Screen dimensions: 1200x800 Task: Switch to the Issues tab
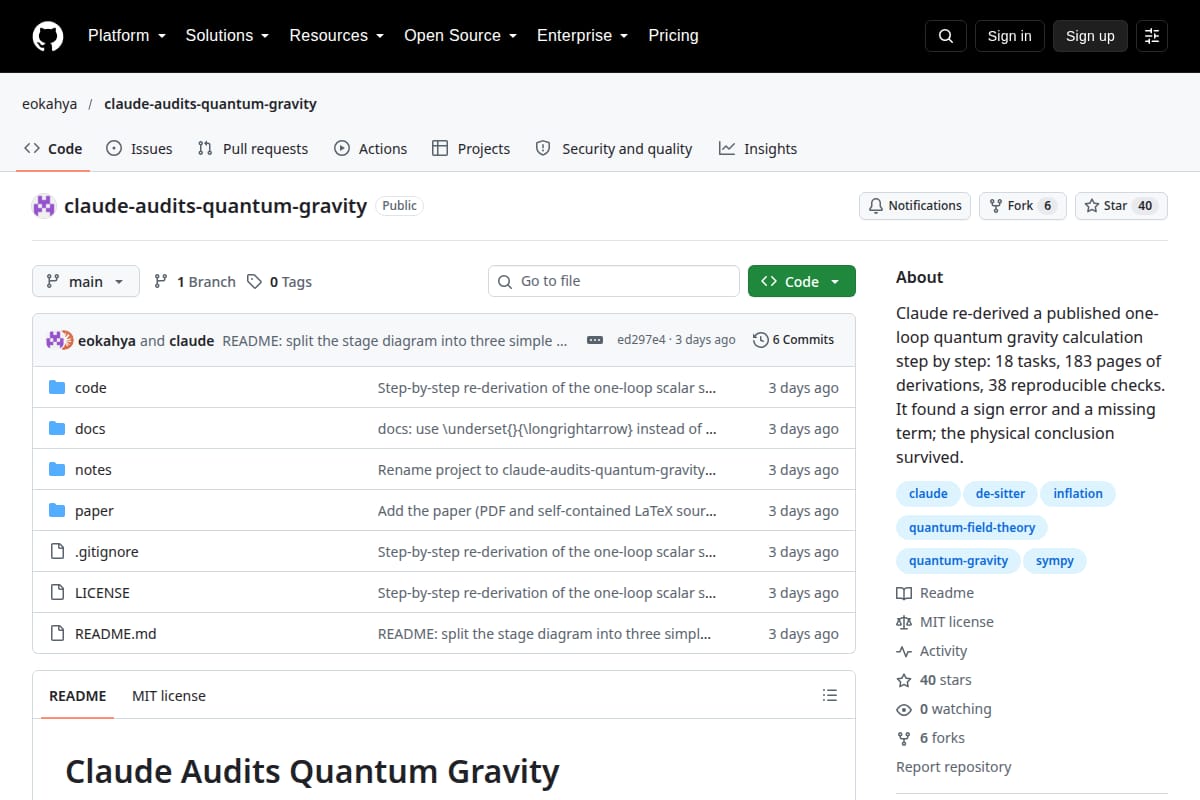[x=139, y=149]
